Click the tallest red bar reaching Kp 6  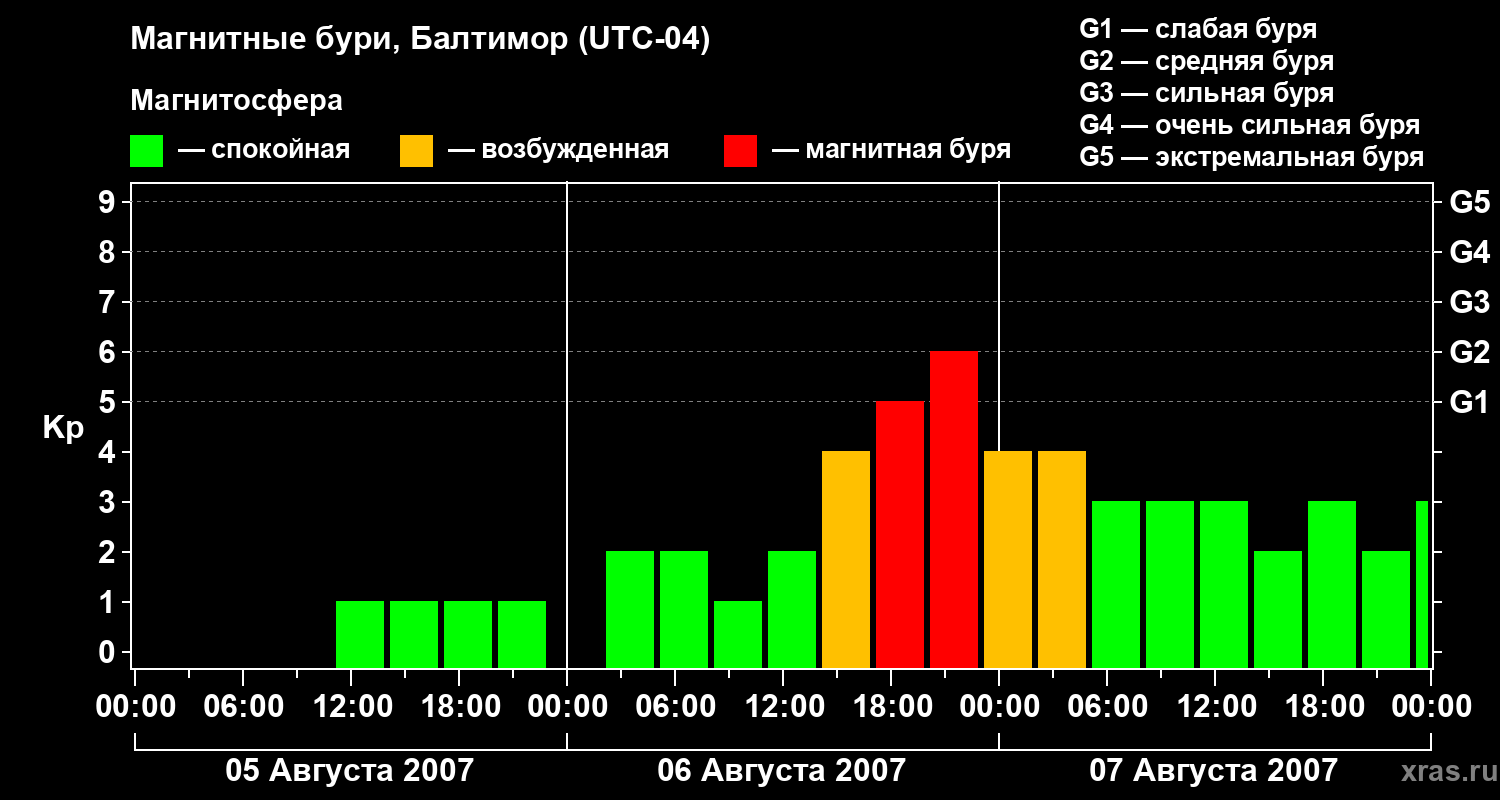(x=954, y=510)
